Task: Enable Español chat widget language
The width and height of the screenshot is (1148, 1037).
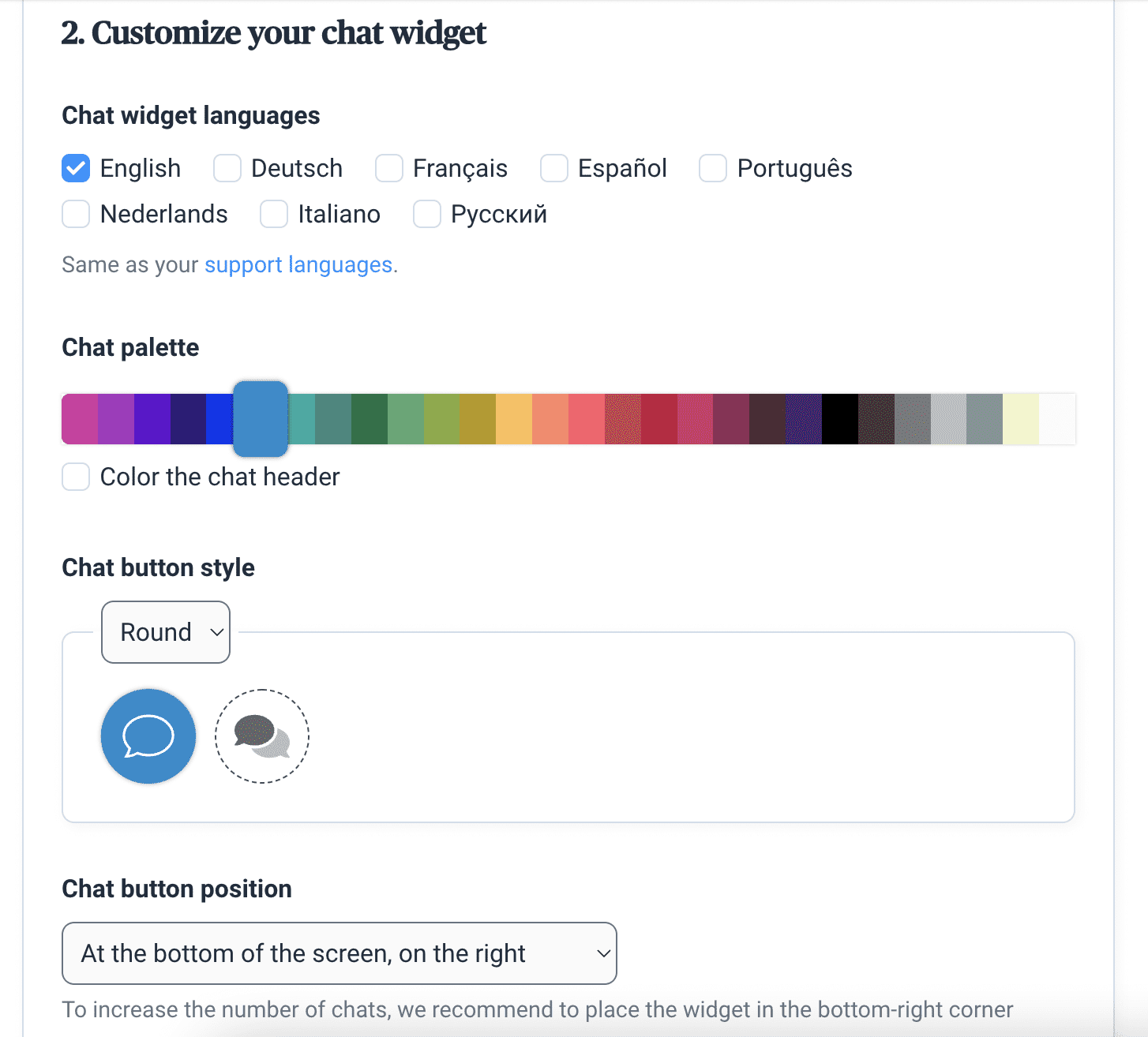Action: pos(554,168)
